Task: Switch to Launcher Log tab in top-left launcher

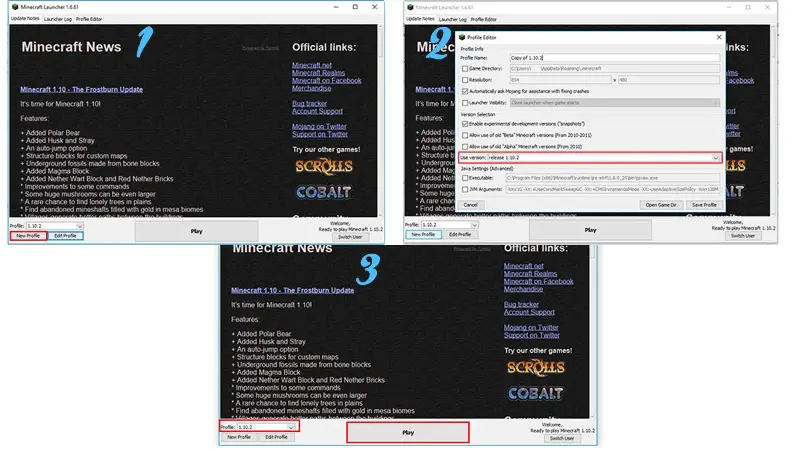Action: tap(58, 19)
